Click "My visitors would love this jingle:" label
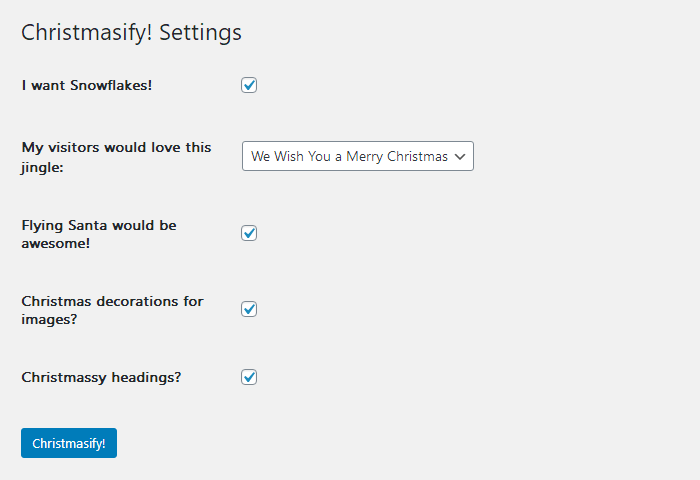Viewport: 700px width, 480px height. click(116, 156)
